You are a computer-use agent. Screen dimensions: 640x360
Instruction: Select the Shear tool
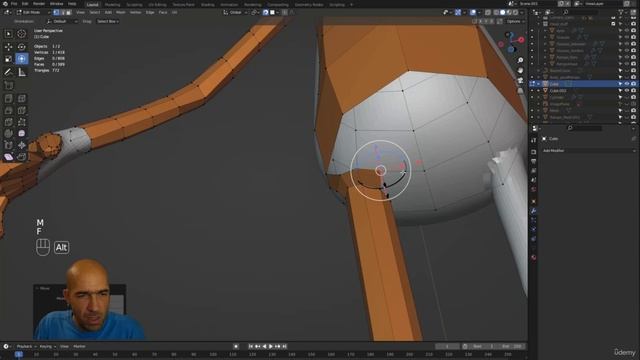(9, 157)
